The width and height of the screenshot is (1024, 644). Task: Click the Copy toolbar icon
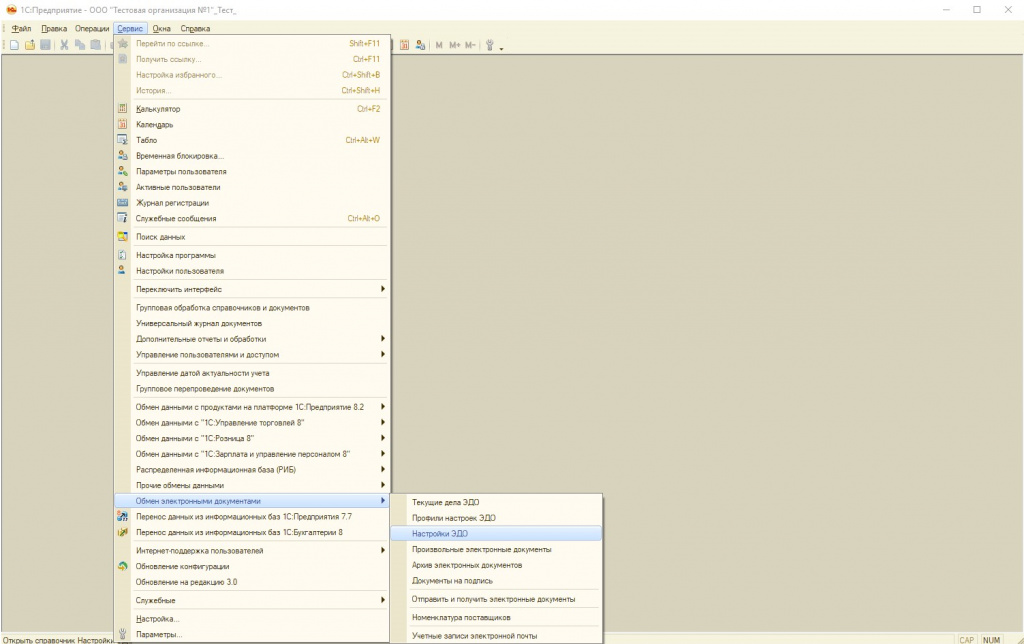point(80,45)
